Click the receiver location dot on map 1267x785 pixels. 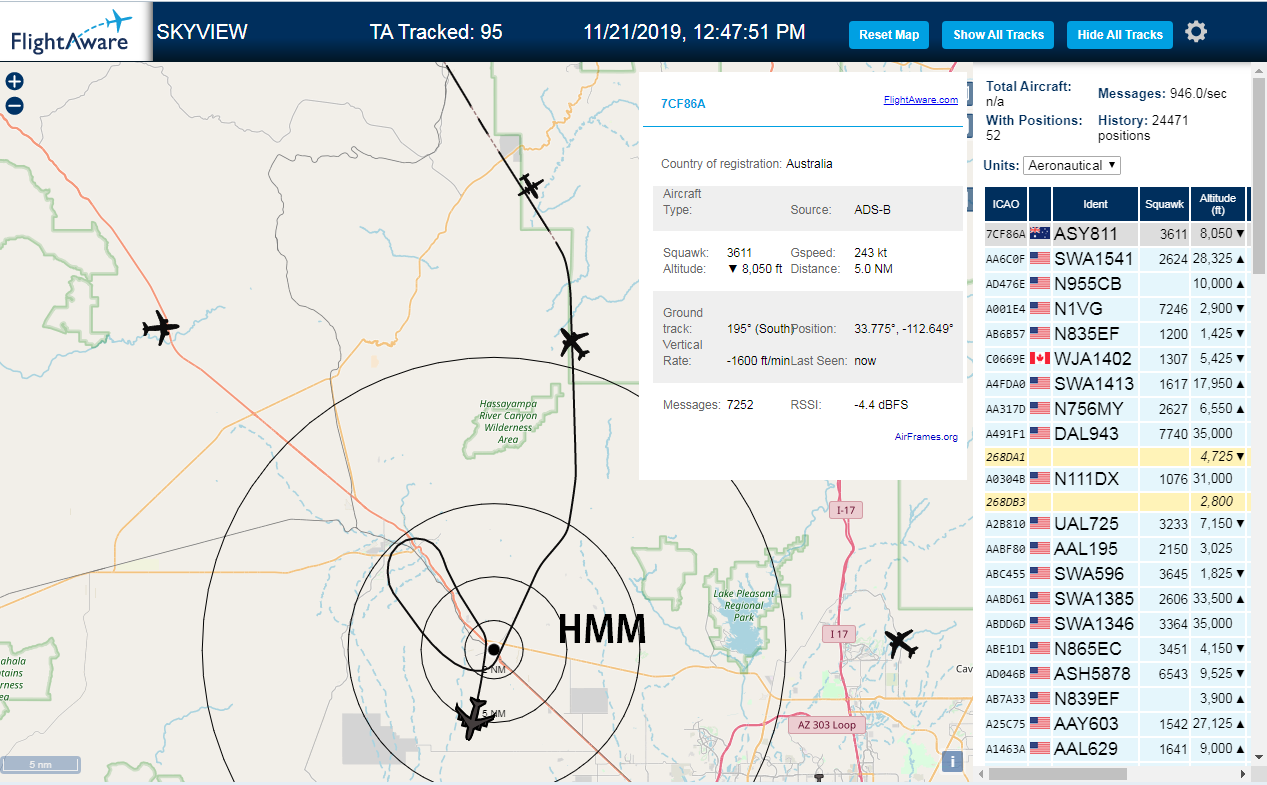[x=494, y=649]
